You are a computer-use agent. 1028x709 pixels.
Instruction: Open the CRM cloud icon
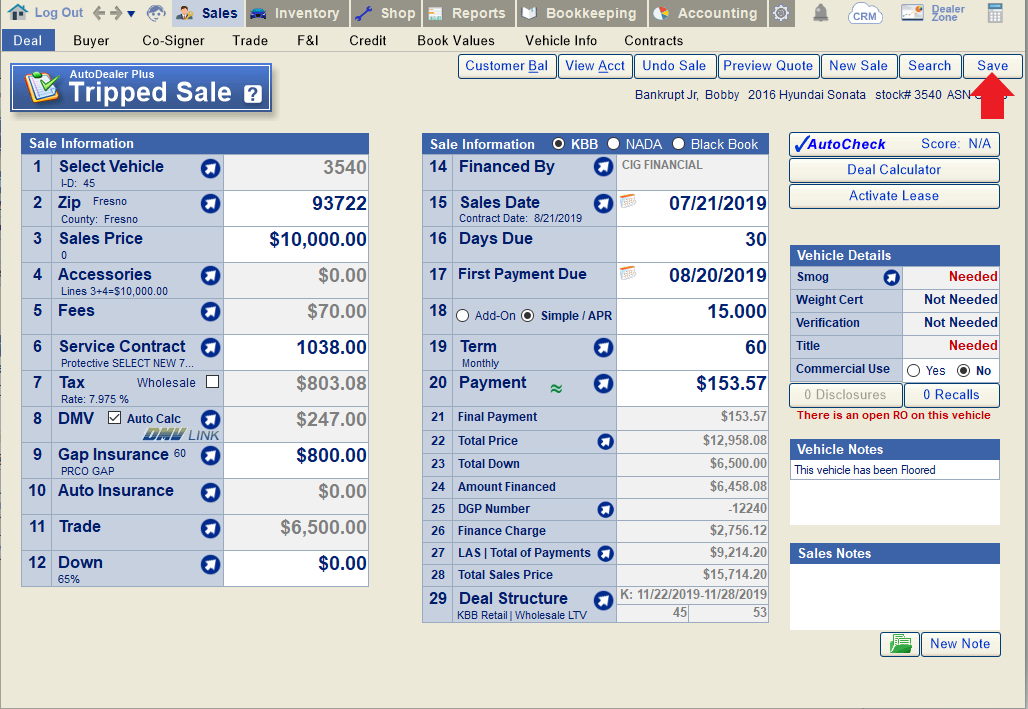tap(865, 14)
